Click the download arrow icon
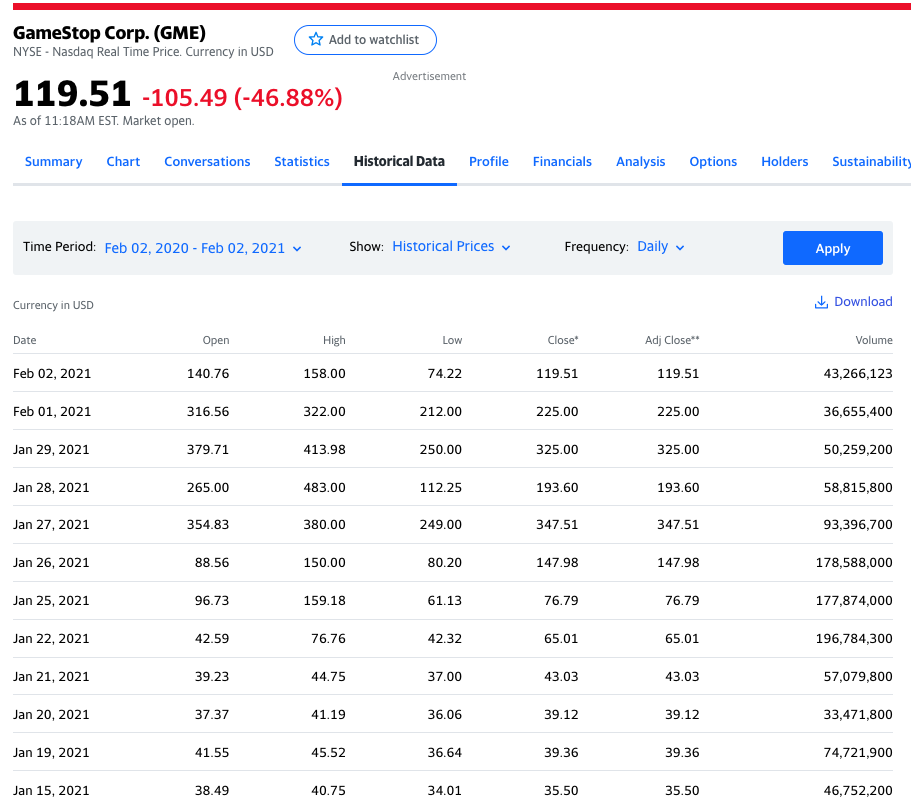Viewport: 911px width, 806px height. click(821, 302)
